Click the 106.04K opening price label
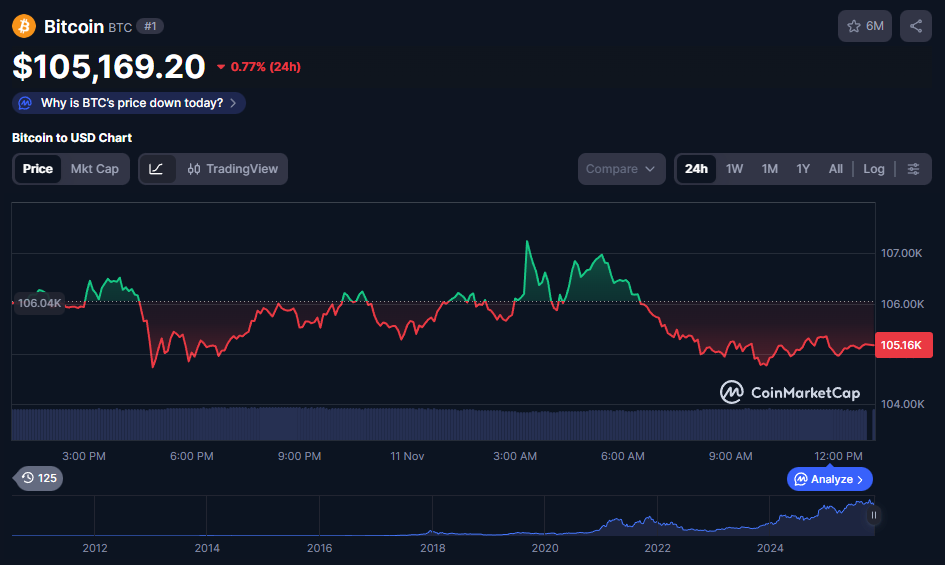The image size is (945, 565). point(39,303)
